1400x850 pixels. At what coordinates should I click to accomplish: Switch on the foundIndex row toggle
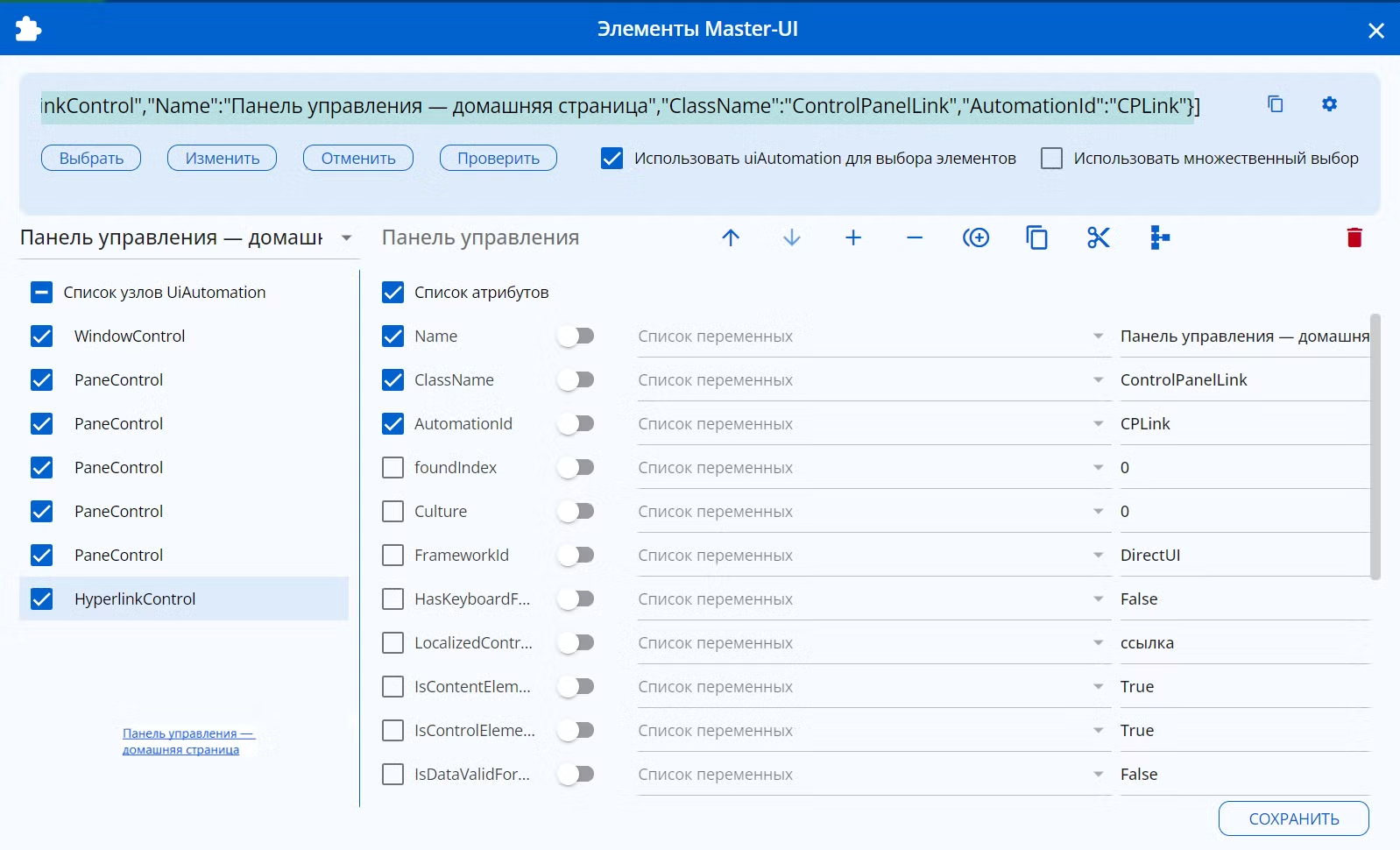[x=576, y=468]
